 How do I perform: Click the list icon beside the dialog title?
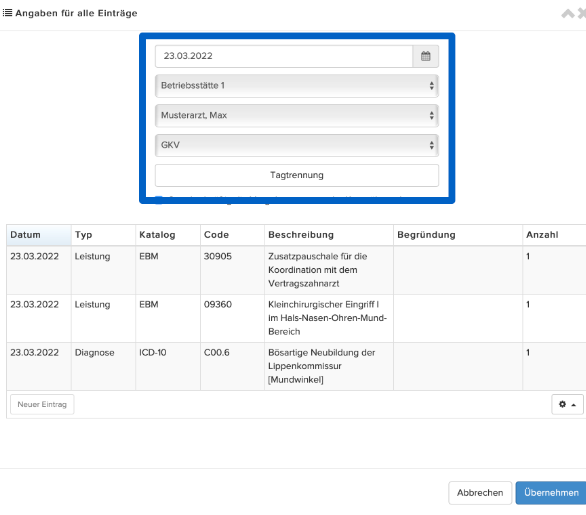pos(7,13)
